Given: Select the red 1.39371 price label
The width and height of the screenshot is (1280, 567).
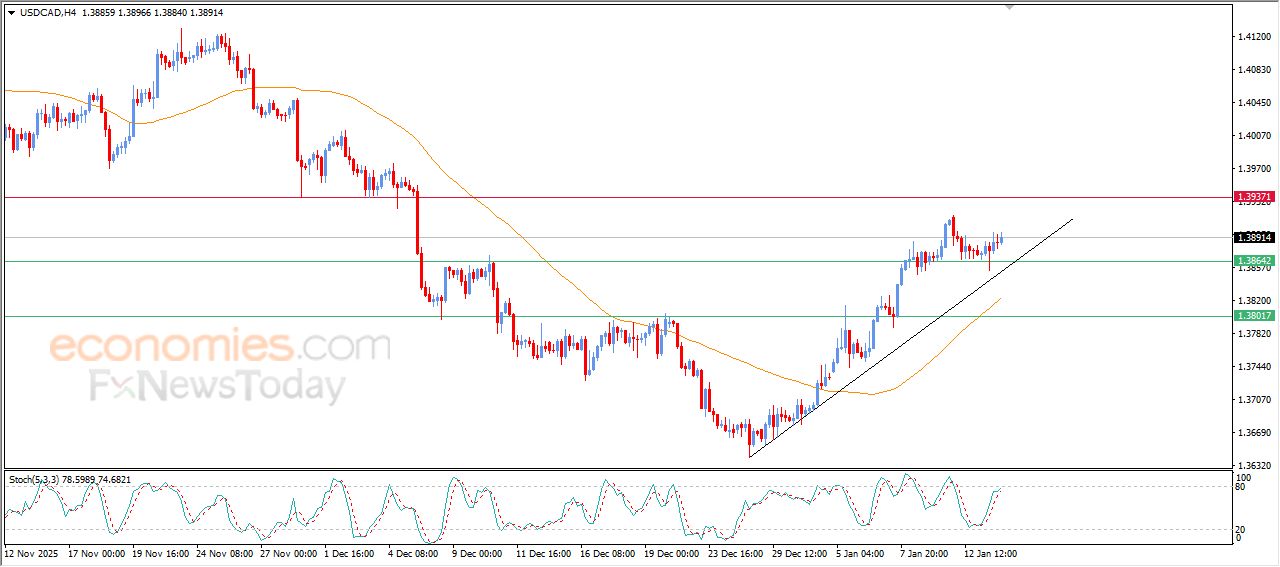Looking at the screenshot, I should pos(1254,197).
